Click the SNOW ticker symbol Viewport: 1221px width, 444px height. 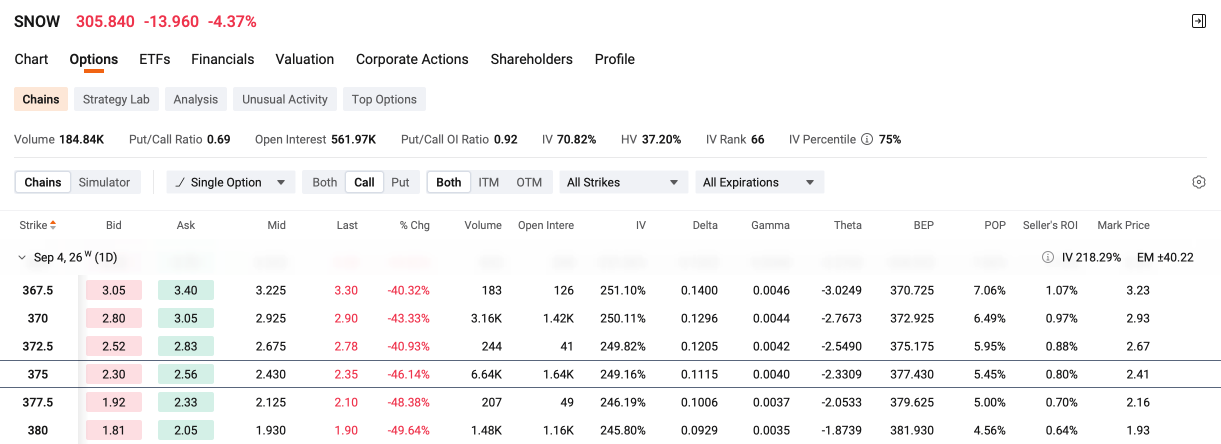[x=37, y=21]
